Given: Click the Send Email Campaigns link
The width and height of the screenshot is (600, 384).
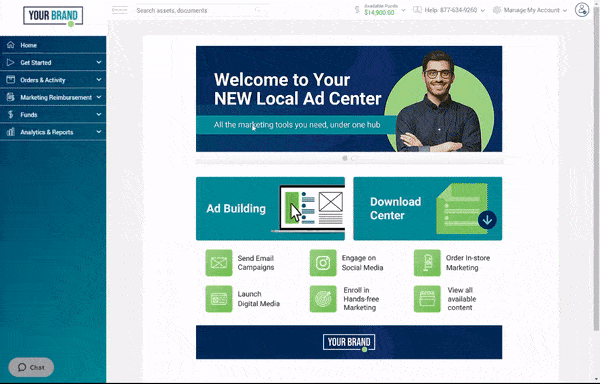Looking at the screenshot, I should [x=256, y=263].
